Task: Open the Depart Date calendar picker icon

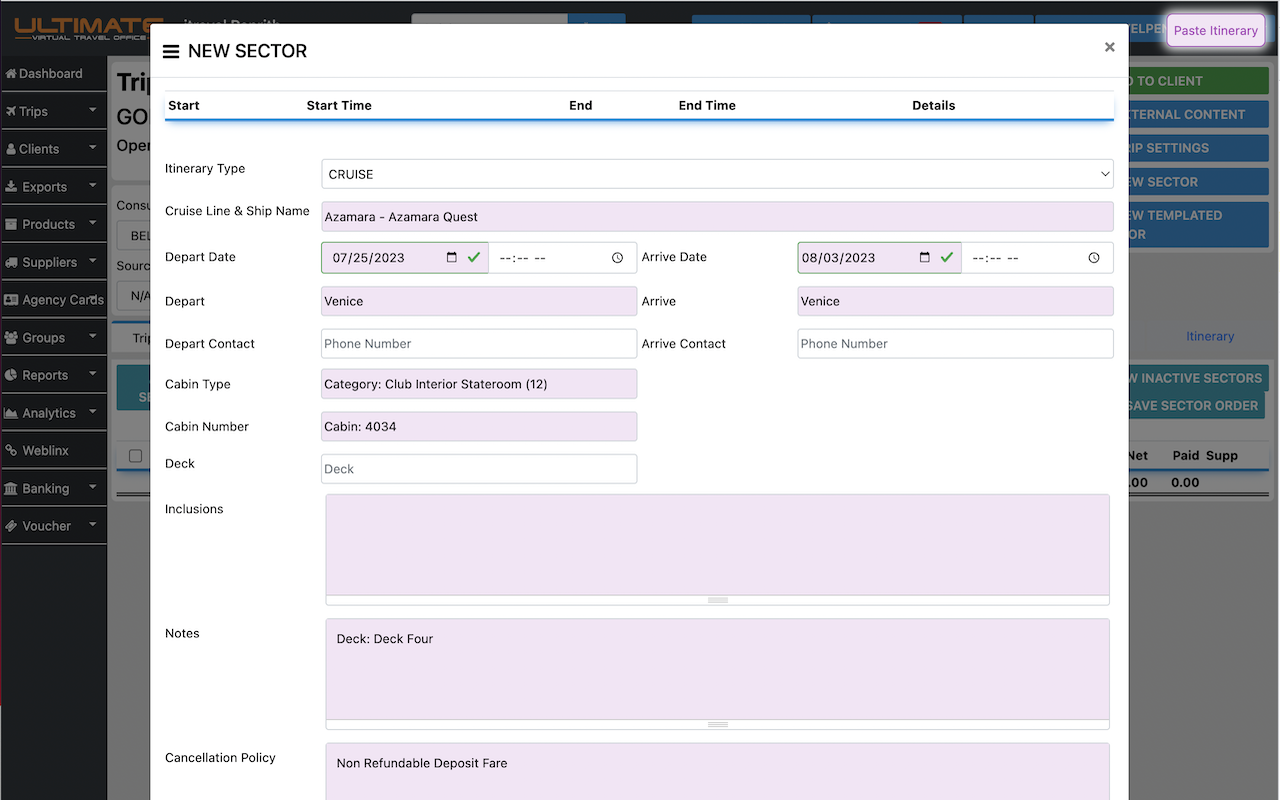Action: coord(452,257)
